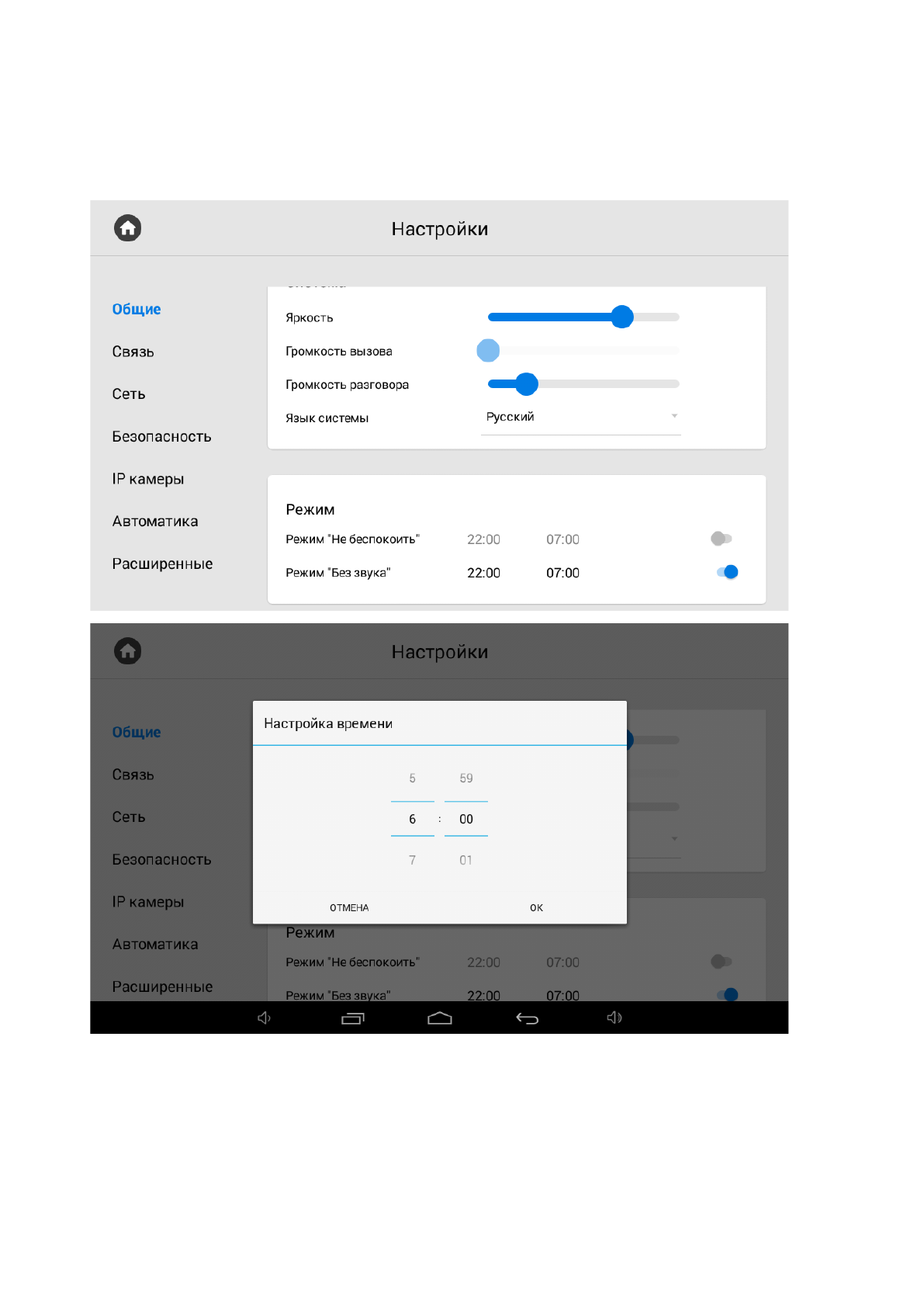Click the Громкость разговора slider knob
Viewport: 924px width, 1307px height.
pos(527,384)
